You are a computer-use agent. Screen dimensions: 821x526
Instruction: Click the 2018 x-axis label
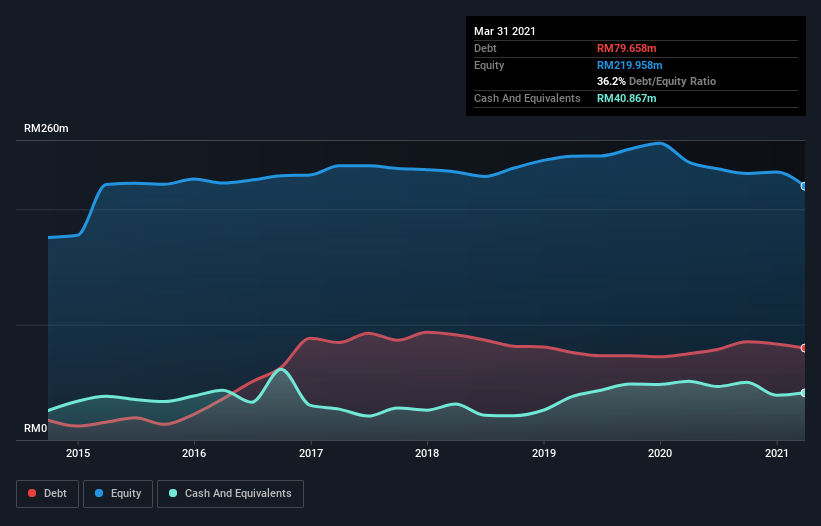427,453
